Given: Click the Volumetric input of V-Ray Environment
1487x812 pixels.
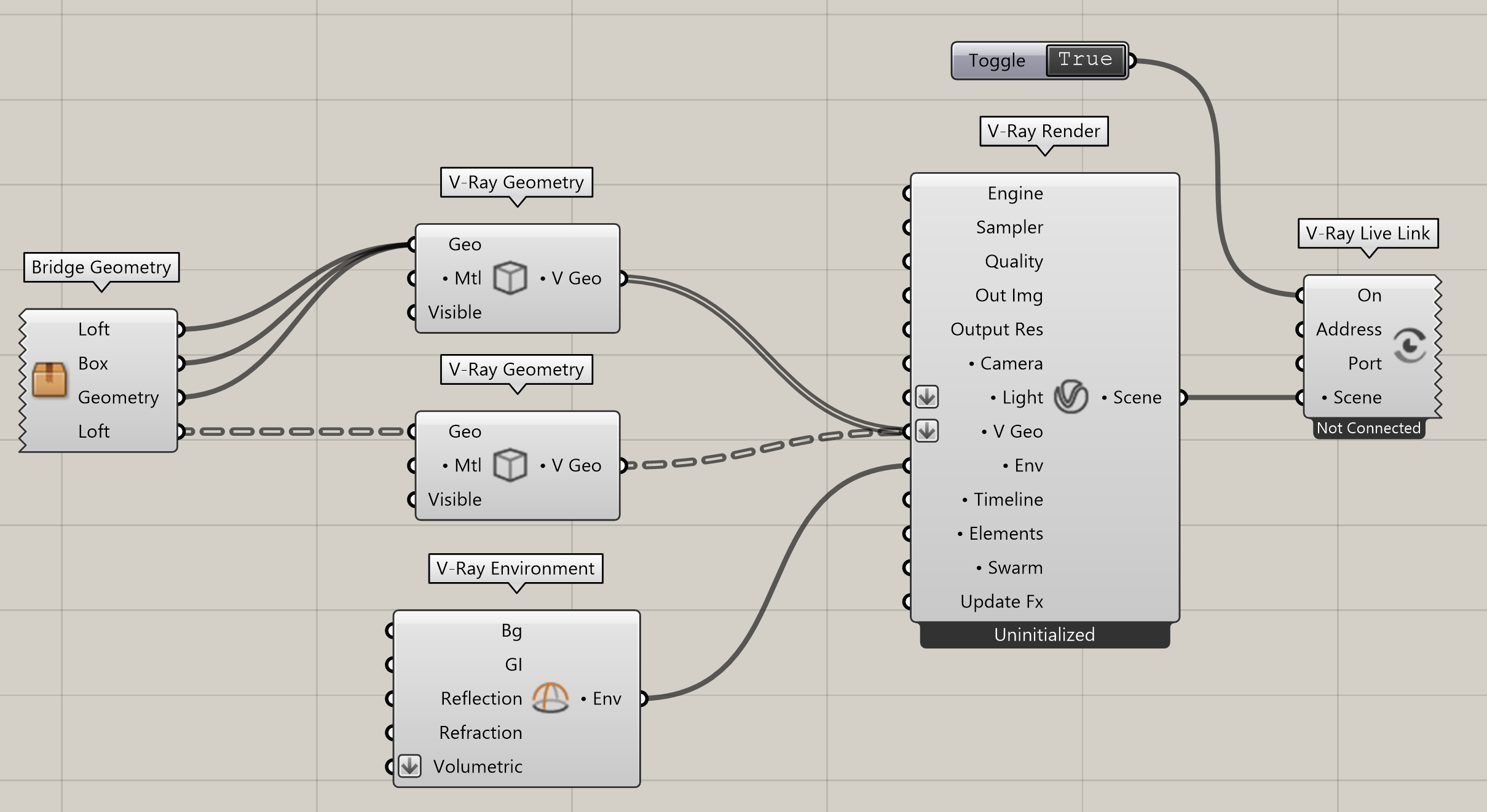Looking at the screenshot, I should click(x=478, y=766).
